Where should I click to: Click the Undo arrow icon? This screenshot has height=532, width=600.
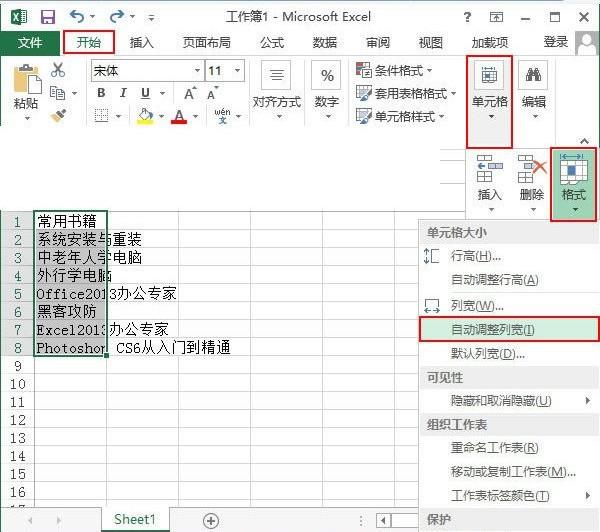pyautogui.click(x=77, y=16)
